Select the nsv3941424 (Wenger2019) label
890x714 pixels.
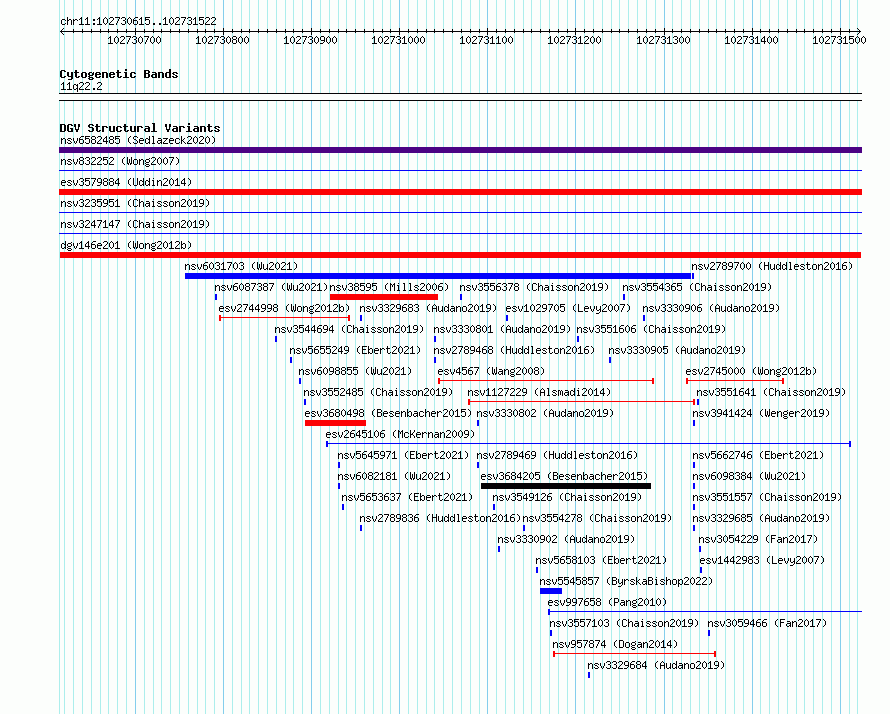[761, 413]
